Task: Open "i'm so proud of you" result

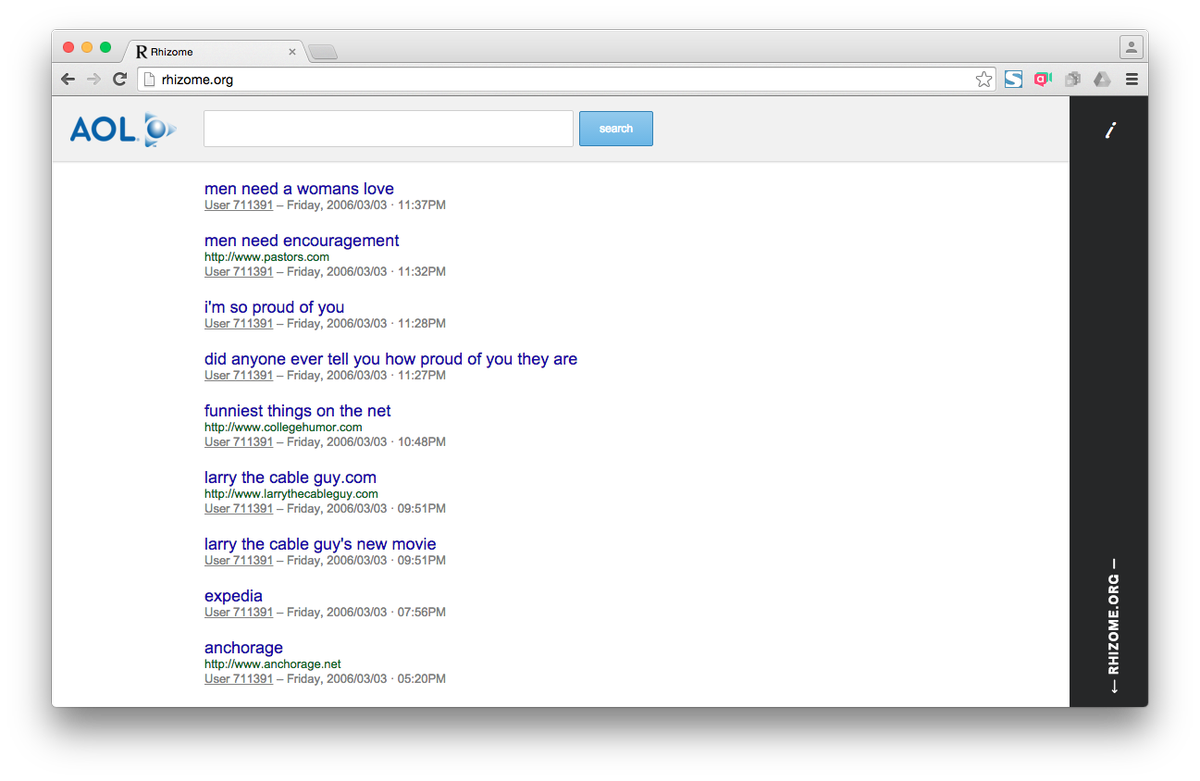Action: pos(274,307)
